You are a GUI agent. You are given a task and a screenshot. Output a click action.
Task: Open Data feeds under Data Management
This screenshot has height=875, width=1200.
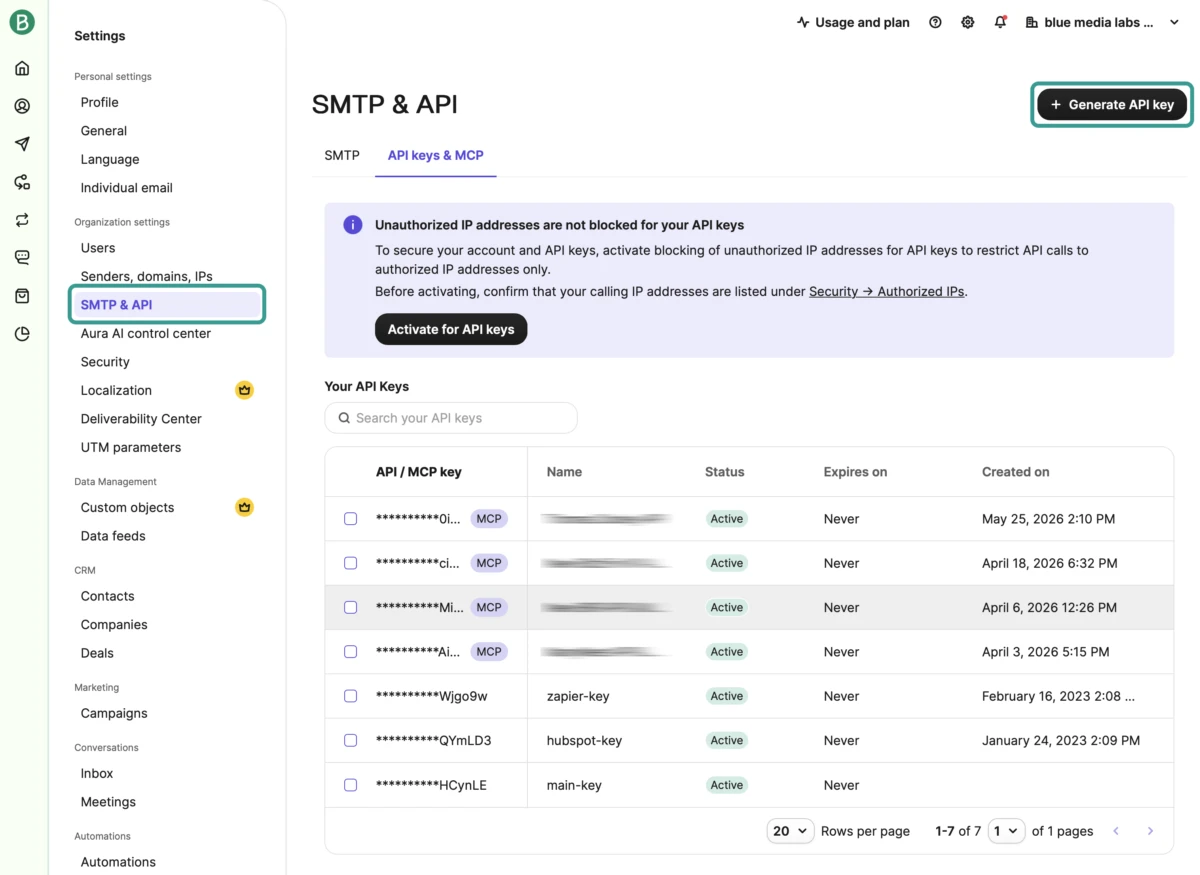click(113, 536)
